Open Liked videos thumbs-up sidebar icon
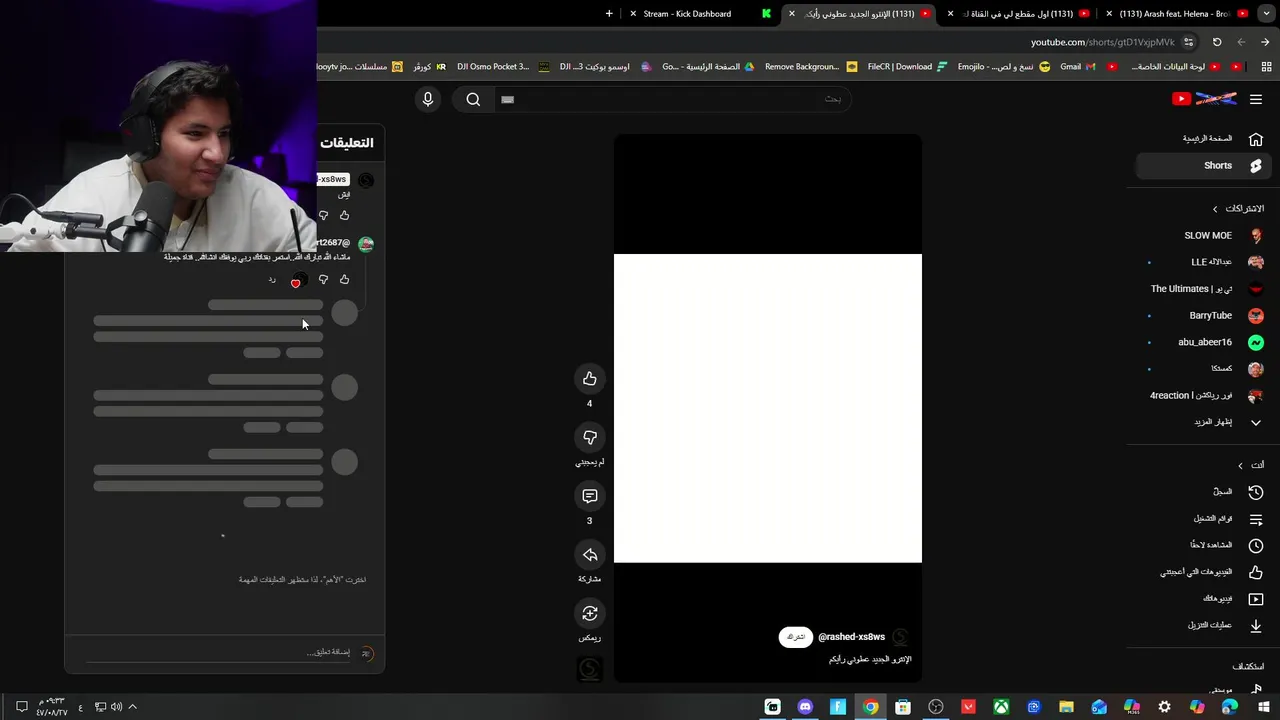This screenshot has width=1280, height=720. tap(1256, 572)
